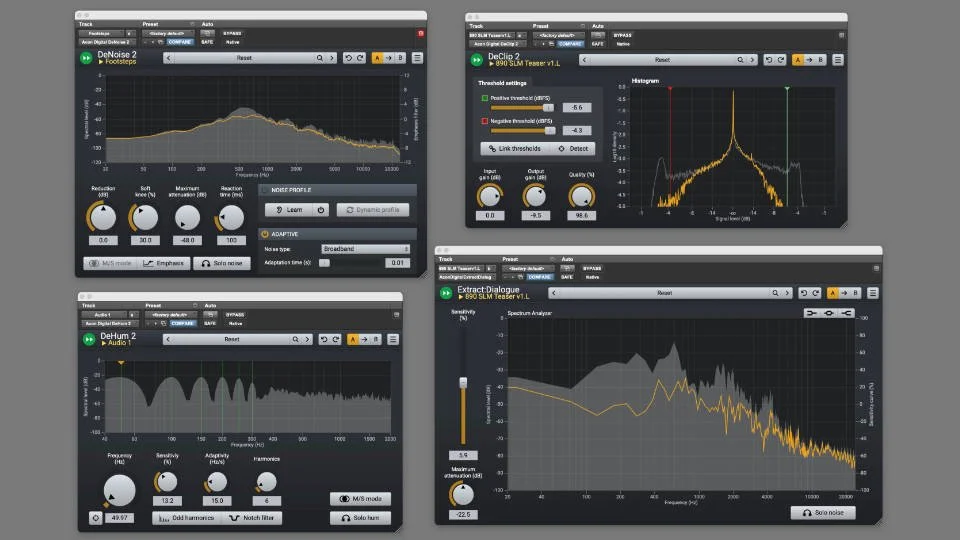Click Dynamic profile button
Viewport: 960px width, 540px height.
point(373,209)
